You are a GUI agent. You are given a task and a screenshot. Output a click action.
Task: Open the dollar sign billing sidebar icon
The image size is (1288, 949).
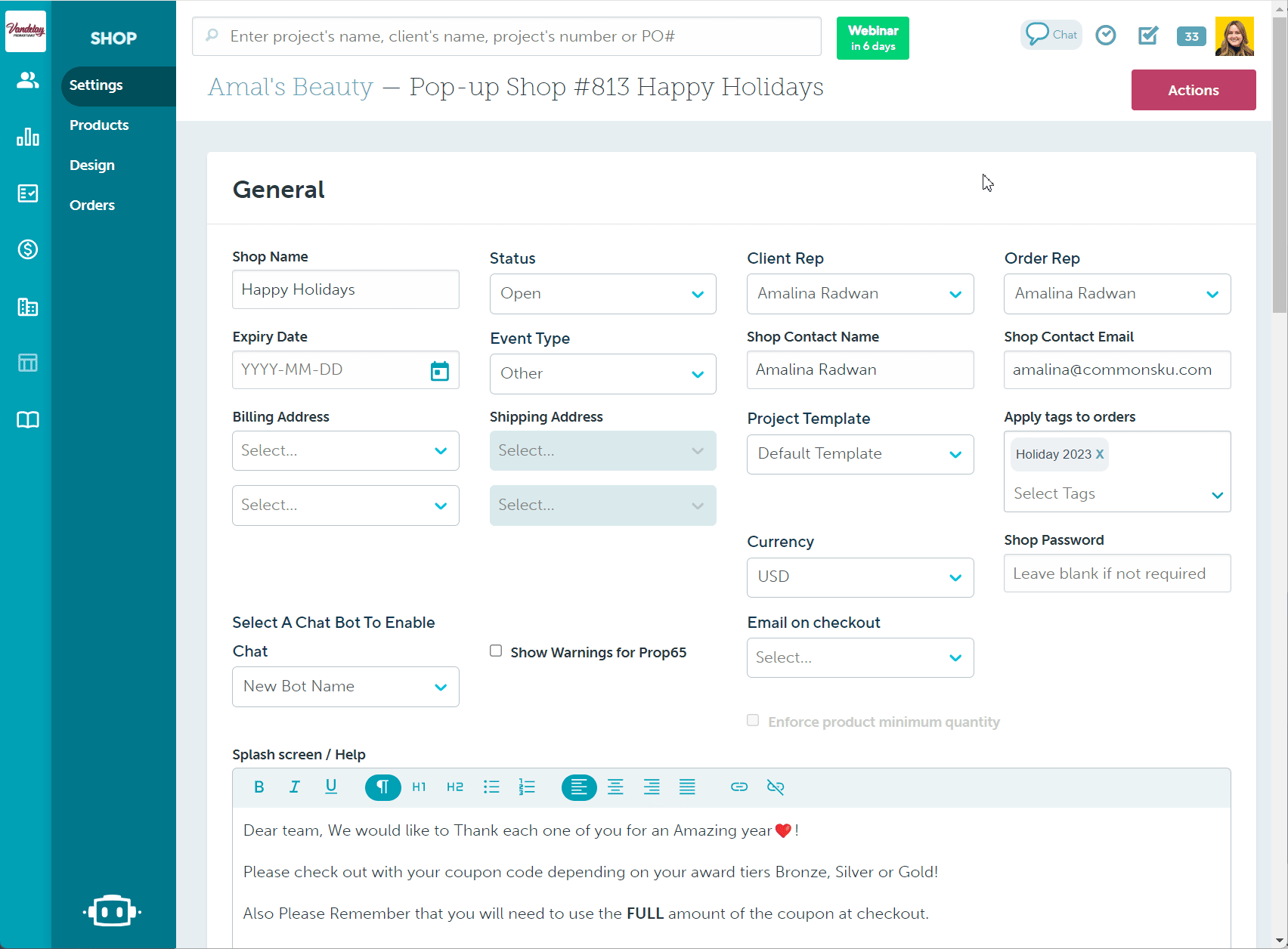(28, 249)
